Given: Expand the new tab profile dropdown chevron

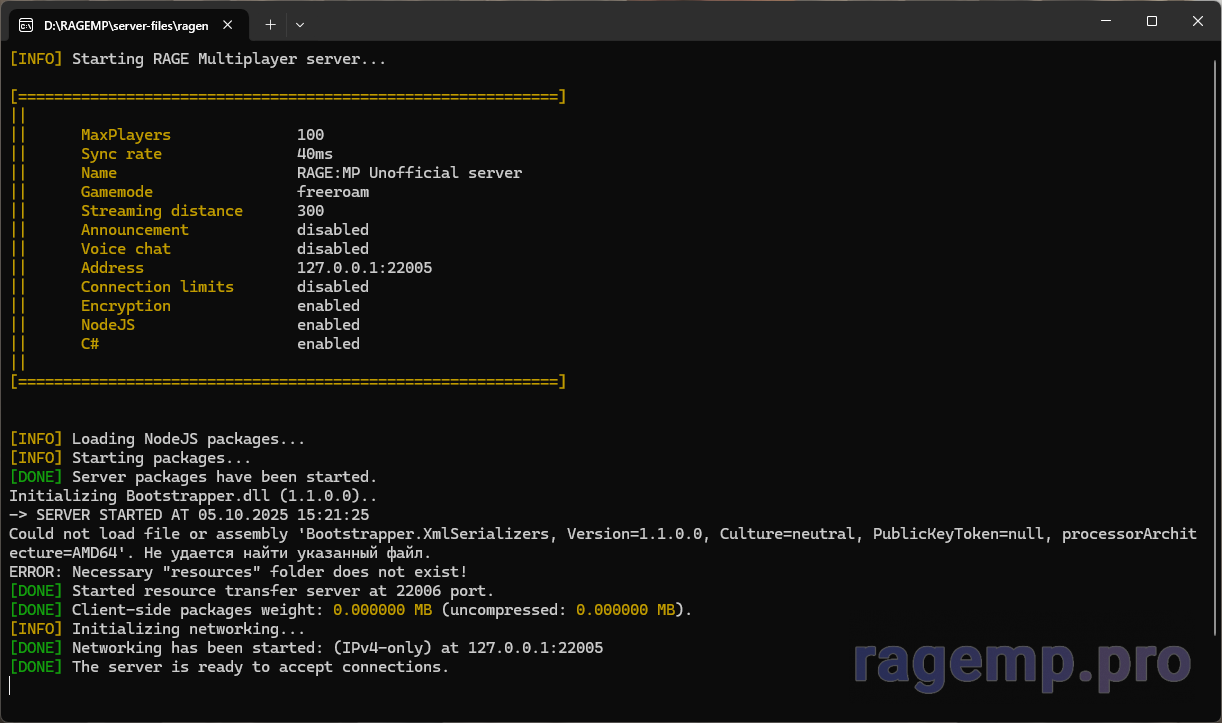Looking at the screenshot, I should click(x=300, y=24).
